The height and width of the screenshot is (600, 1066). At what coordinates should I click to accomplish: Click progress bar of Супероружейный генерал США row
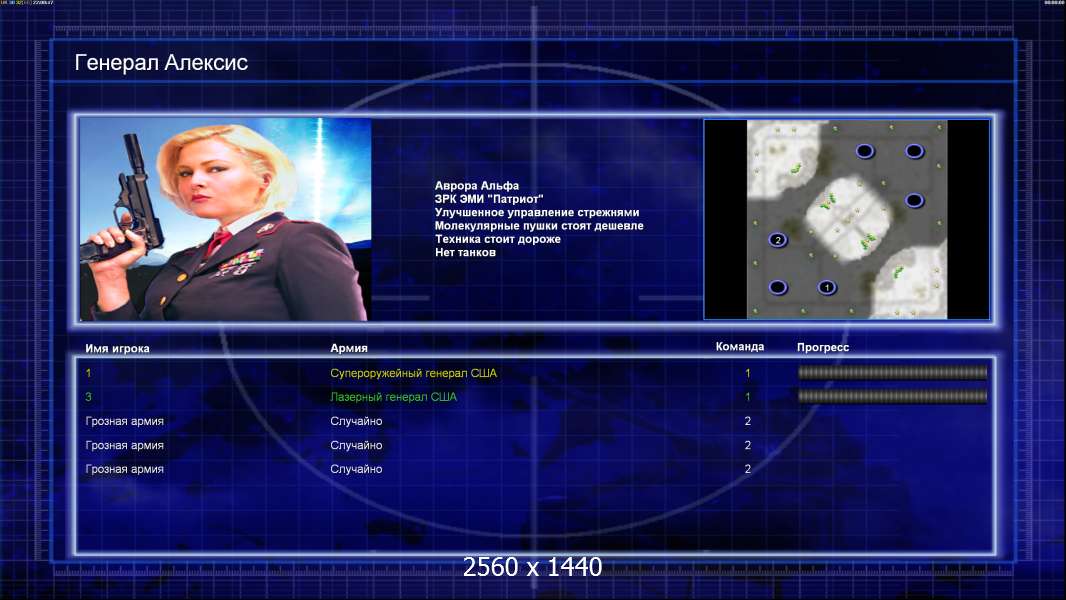[x=892, y=372]
